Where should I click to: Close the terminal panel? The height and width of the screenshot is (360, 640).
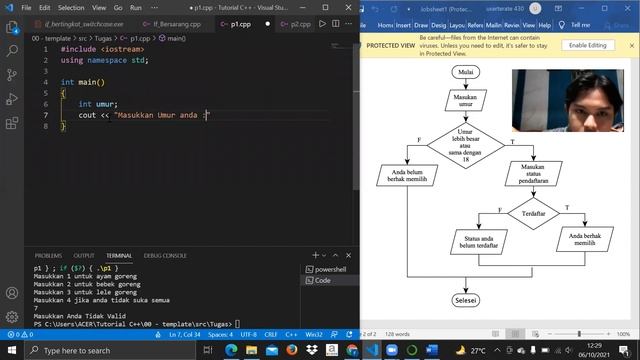tap(349, 255)
